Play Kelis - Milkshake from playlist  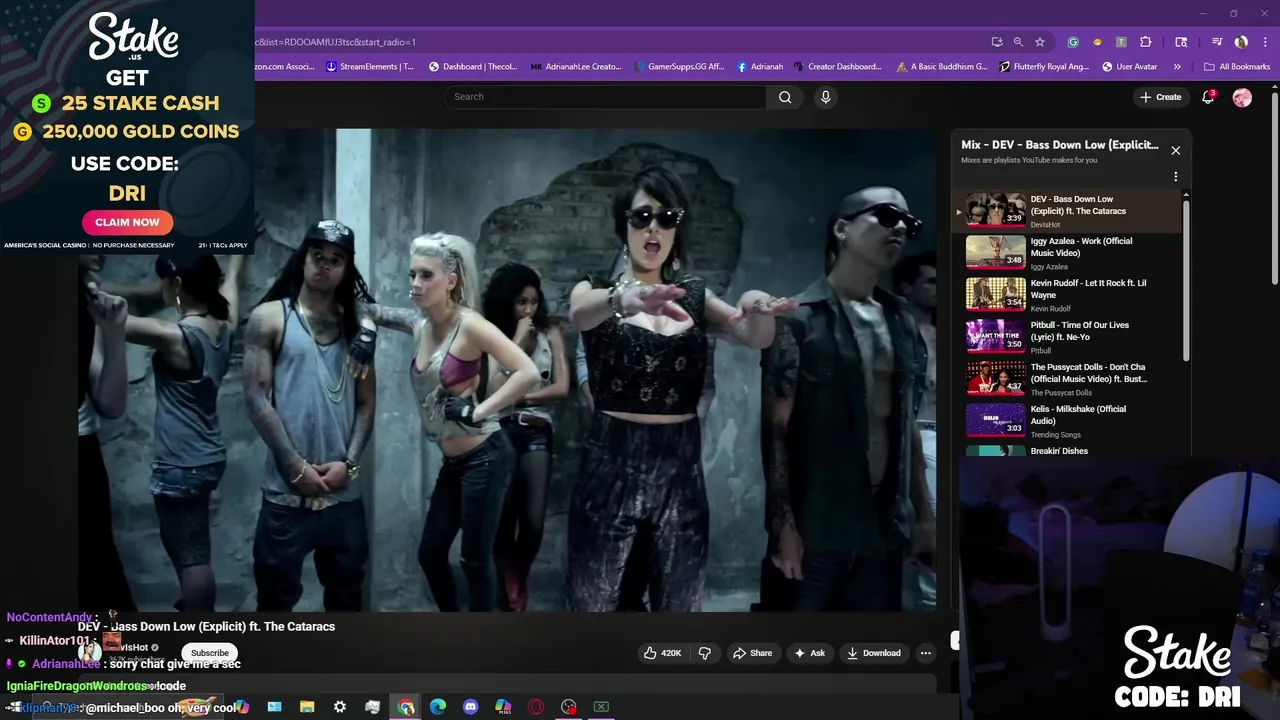[x=1066, y=421]
